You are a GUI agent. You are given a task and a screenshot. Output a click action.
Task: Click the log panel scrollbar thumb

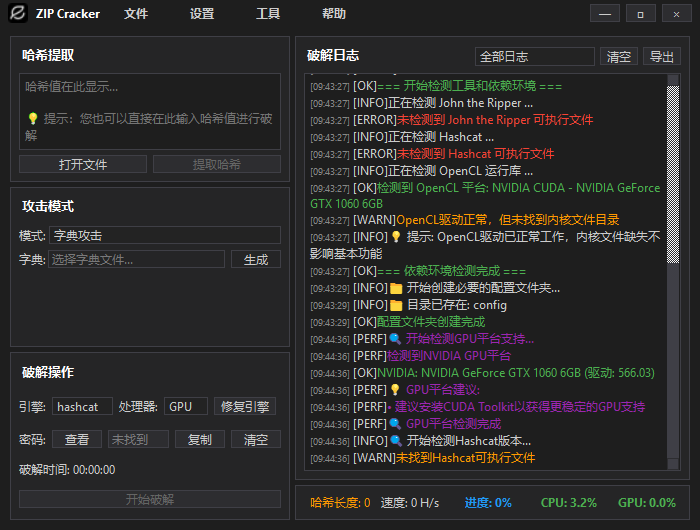click(673, 174)
